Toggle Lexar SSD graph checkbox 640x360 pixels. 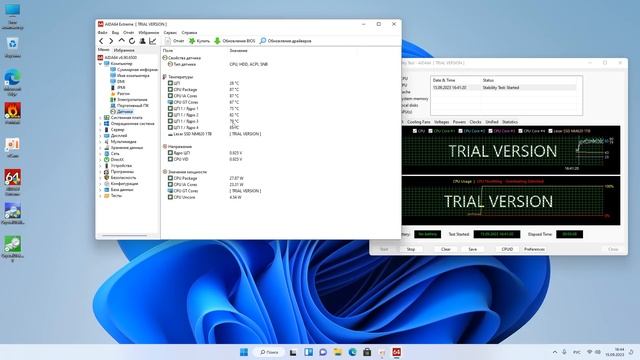click(550, 131)
